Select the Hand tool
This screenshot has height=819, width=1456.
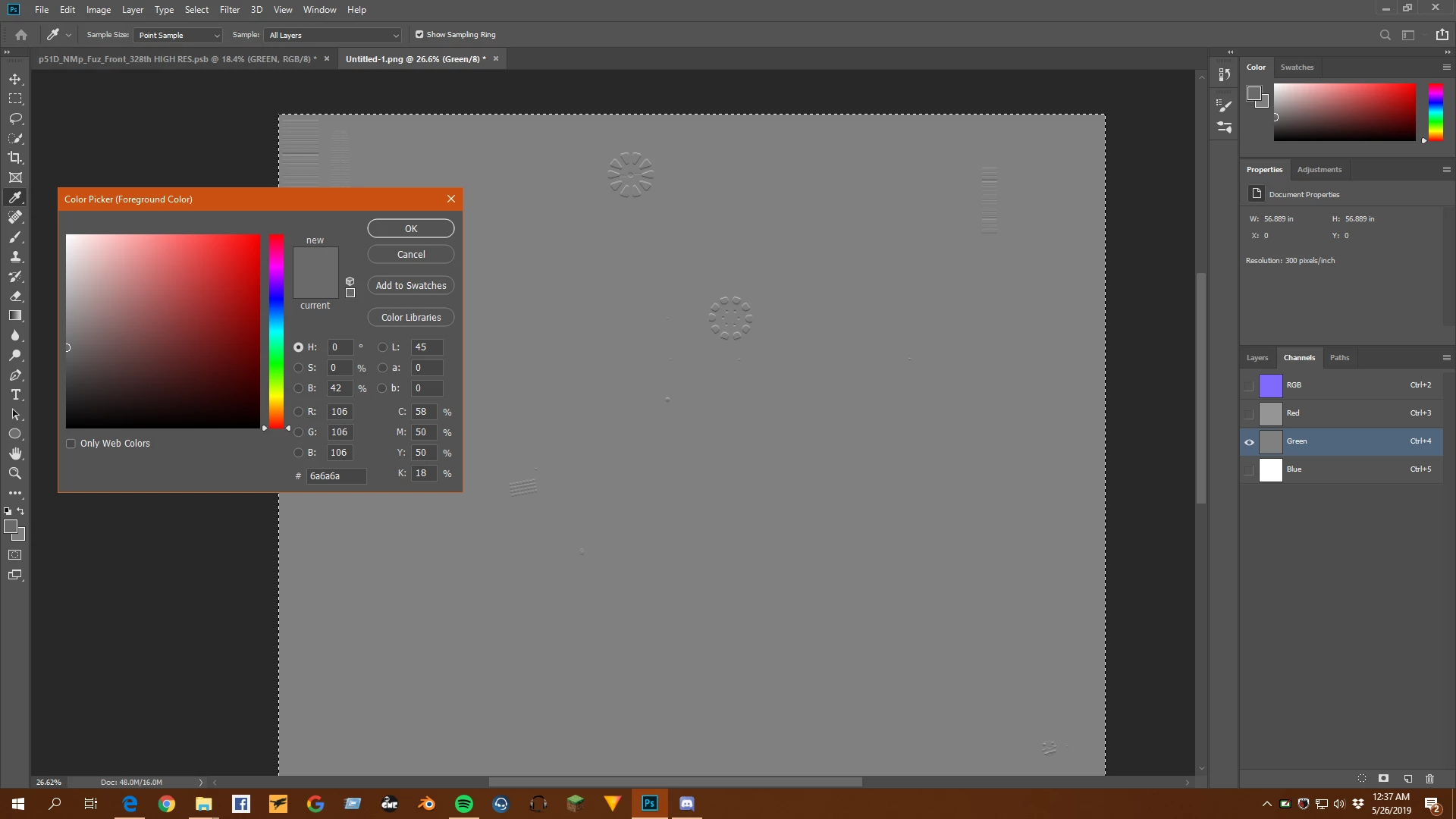[x=15, y=453]
